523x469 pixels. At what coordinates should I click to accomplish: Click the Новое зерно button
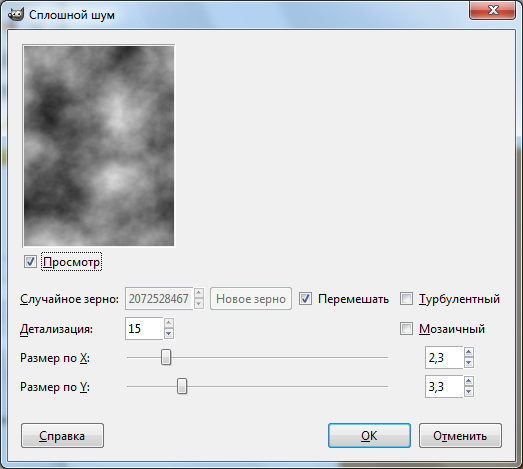point(251,299)
